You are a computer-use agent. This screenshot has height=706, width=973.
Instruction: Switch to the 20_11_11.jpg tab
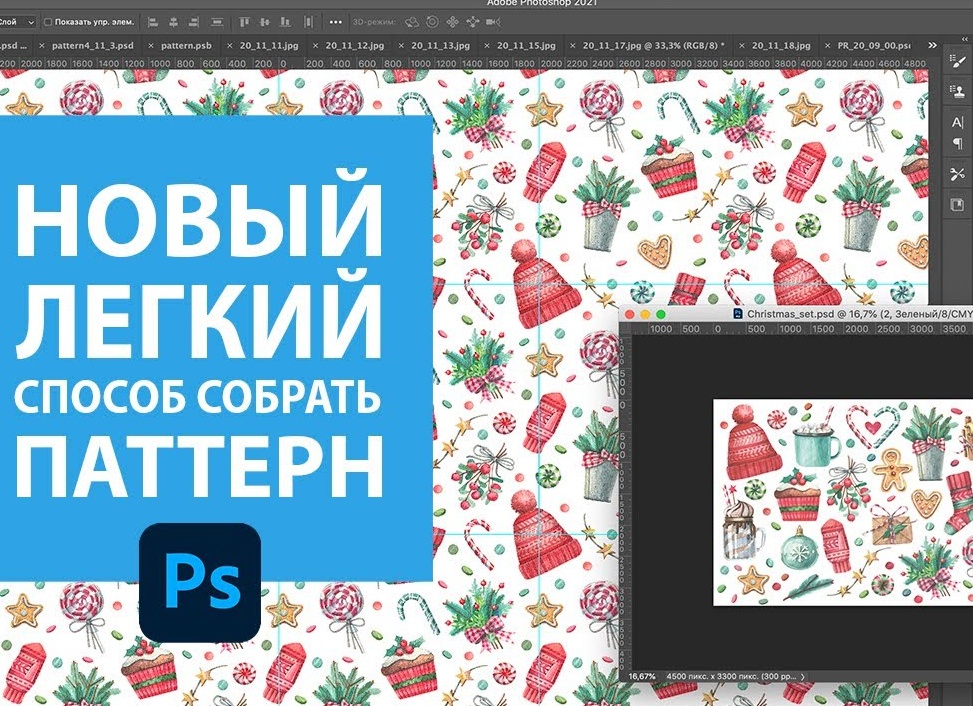(x=269, y=46)
